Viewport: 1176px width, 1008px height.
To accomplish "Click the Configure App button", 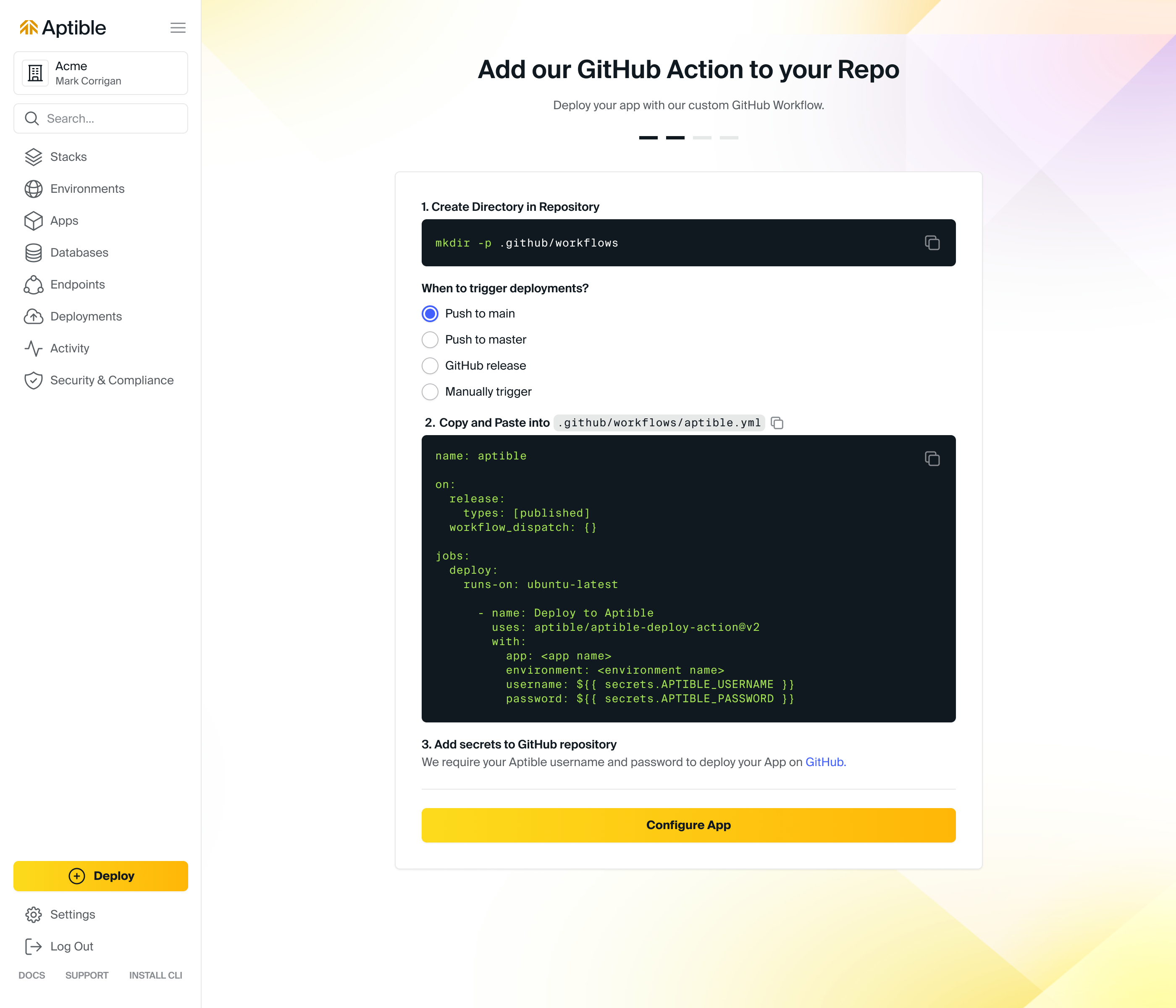I will pos(688,825).
